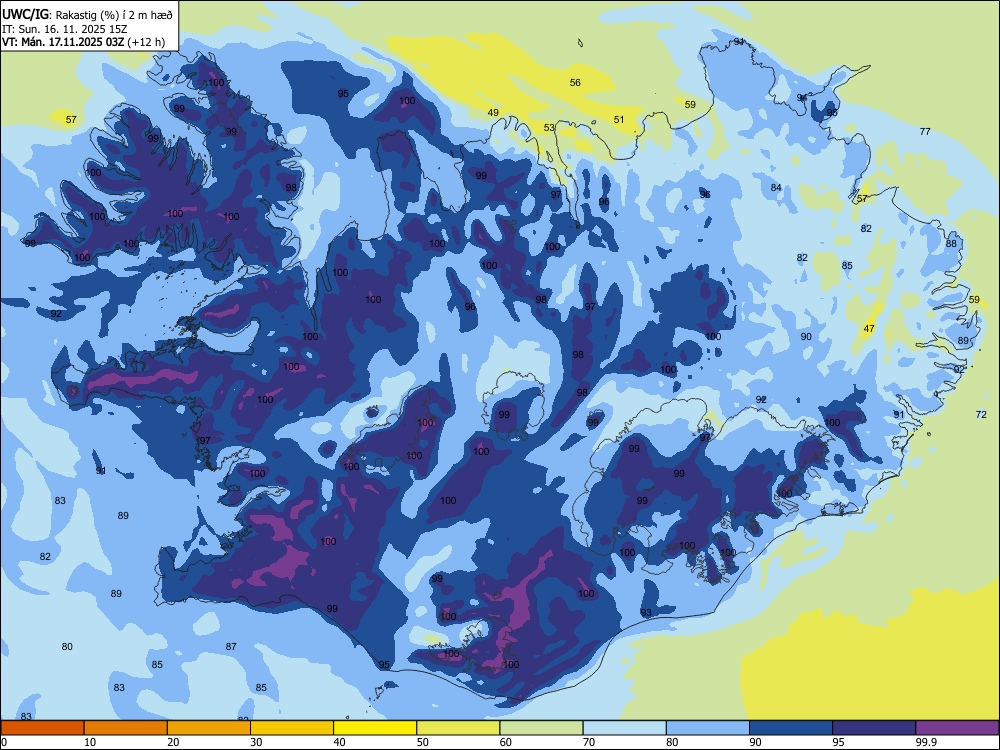Click the humidity value '84' on the map
The width and height of the screenshot is (1000, 750).
(776, 188)
